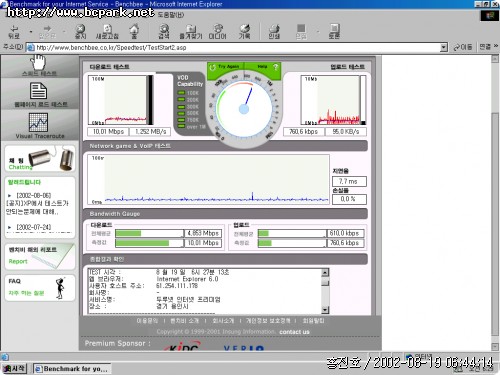Expand the address bar dropdown arrow
The height and width of the screenshot is (375, 500).
click(x=443, y=47)
